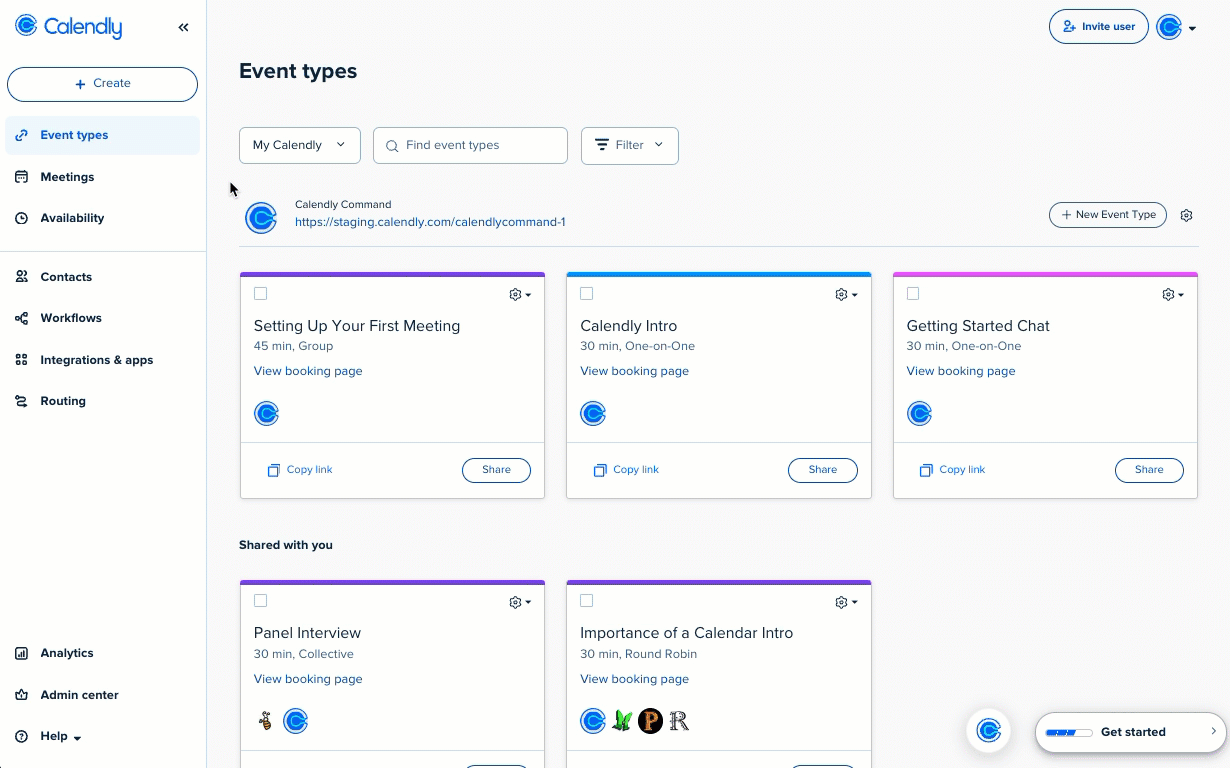Image resolution: width=1230 pixels, height=768 pixels.
Task: Select checkbox on Importance of a Calendar Intro card
Action: pyautogui.click(x=587, y=601)
